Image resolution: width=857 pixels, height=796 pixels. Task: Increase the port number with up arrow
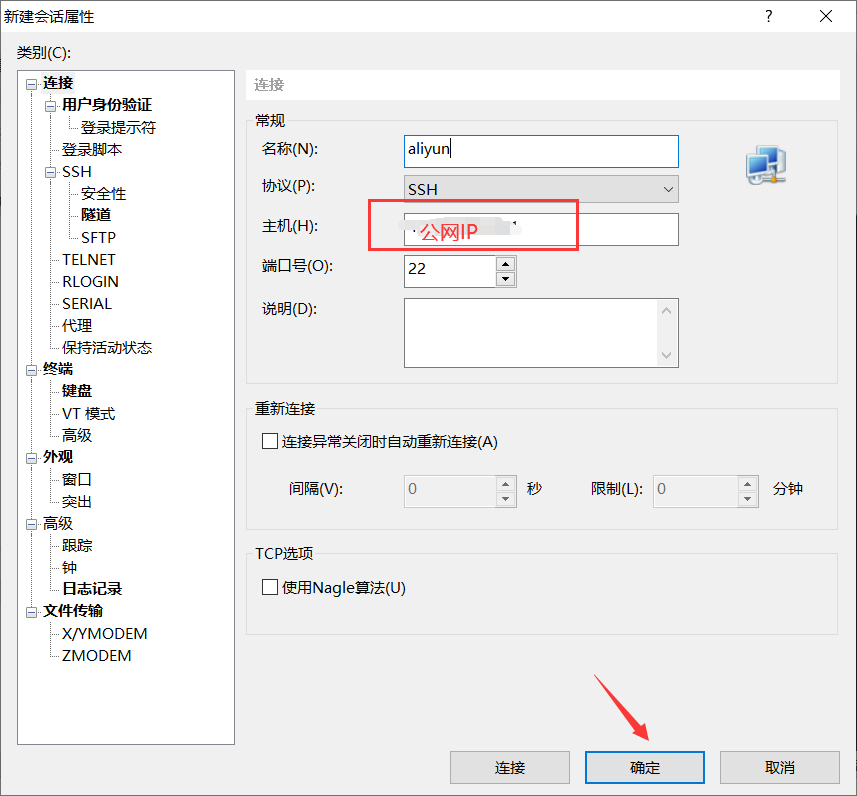pyautogui.click(x=507, y=264)
